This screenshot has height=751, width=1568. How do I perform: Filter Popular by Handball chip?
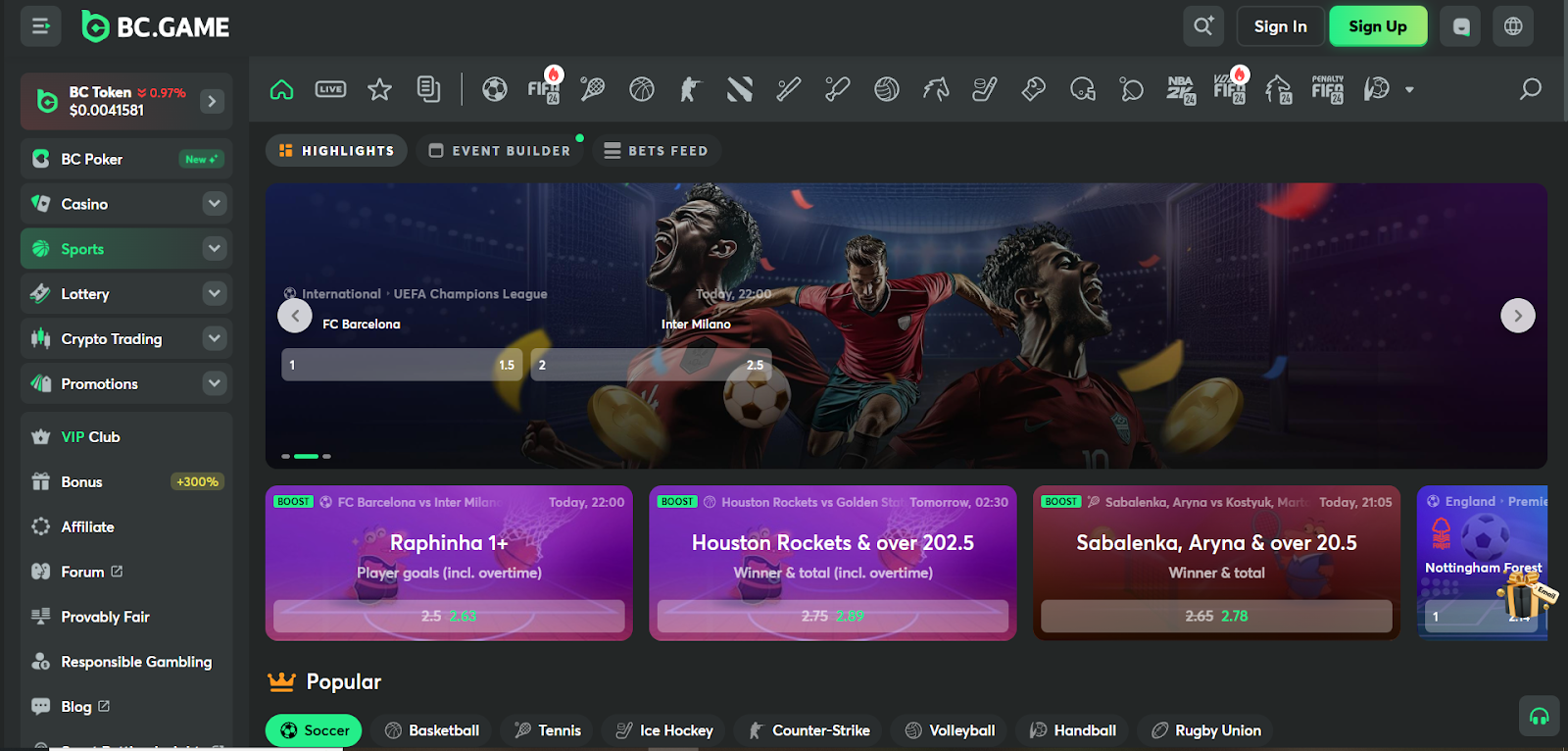(1073, 730)
